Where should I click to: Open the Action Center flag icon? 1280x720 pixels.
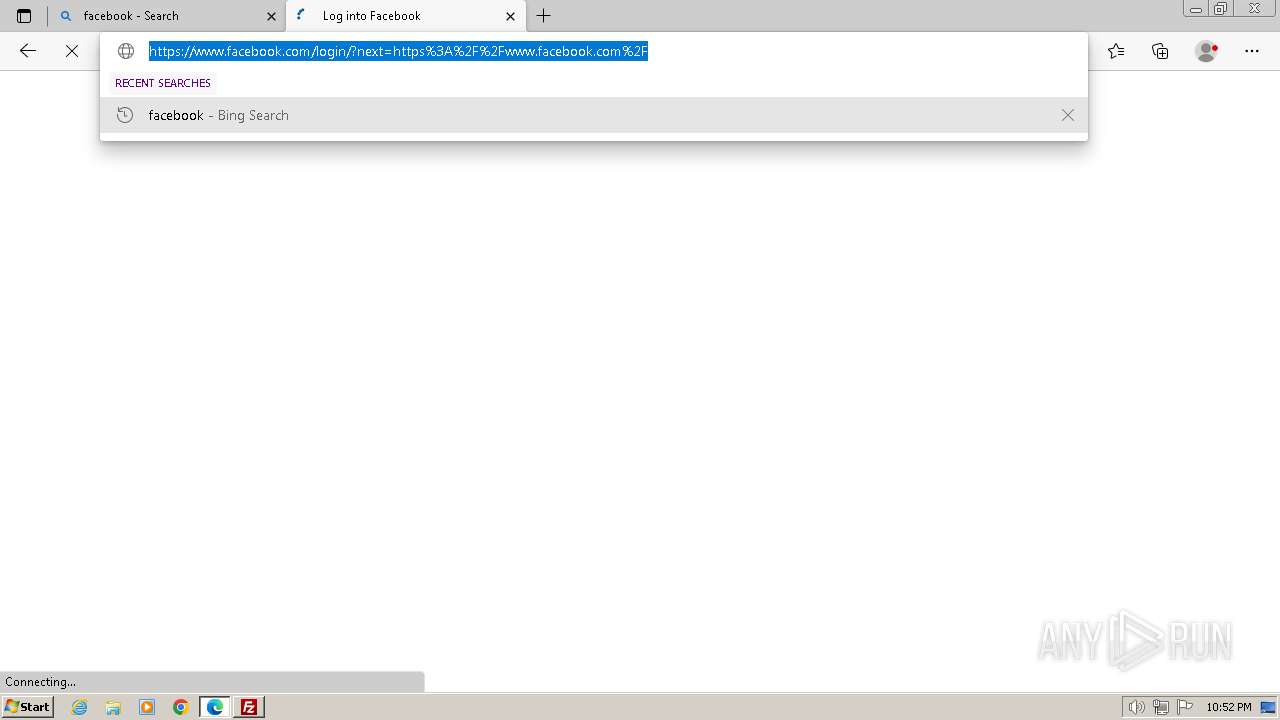point(1185,707)
